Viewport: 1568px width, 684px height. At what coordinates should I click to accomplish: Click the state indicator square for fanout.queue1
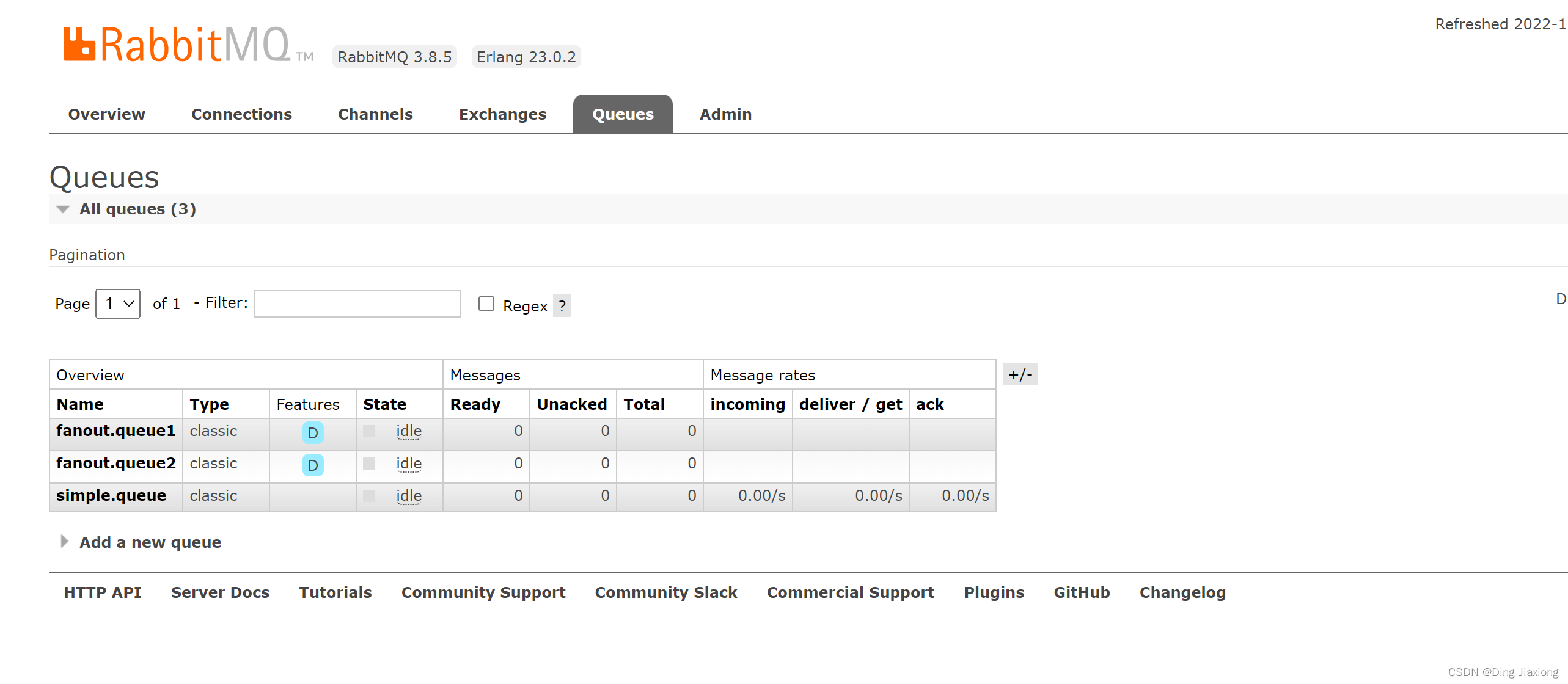tap(369, 431)
